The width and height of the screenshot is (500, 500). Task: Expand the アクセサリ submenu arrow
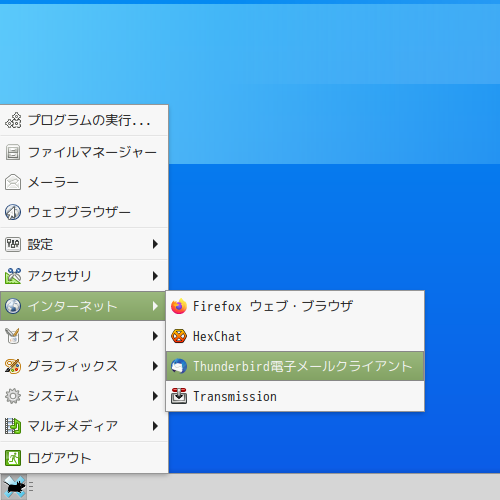[155, 276]
